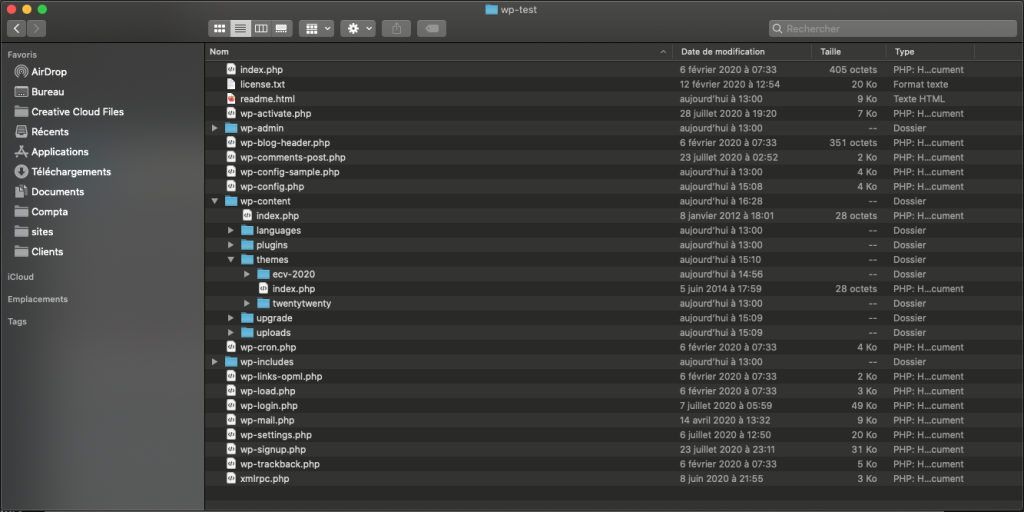
Task: Sort files by Taille column header
Action: [830, 51]
